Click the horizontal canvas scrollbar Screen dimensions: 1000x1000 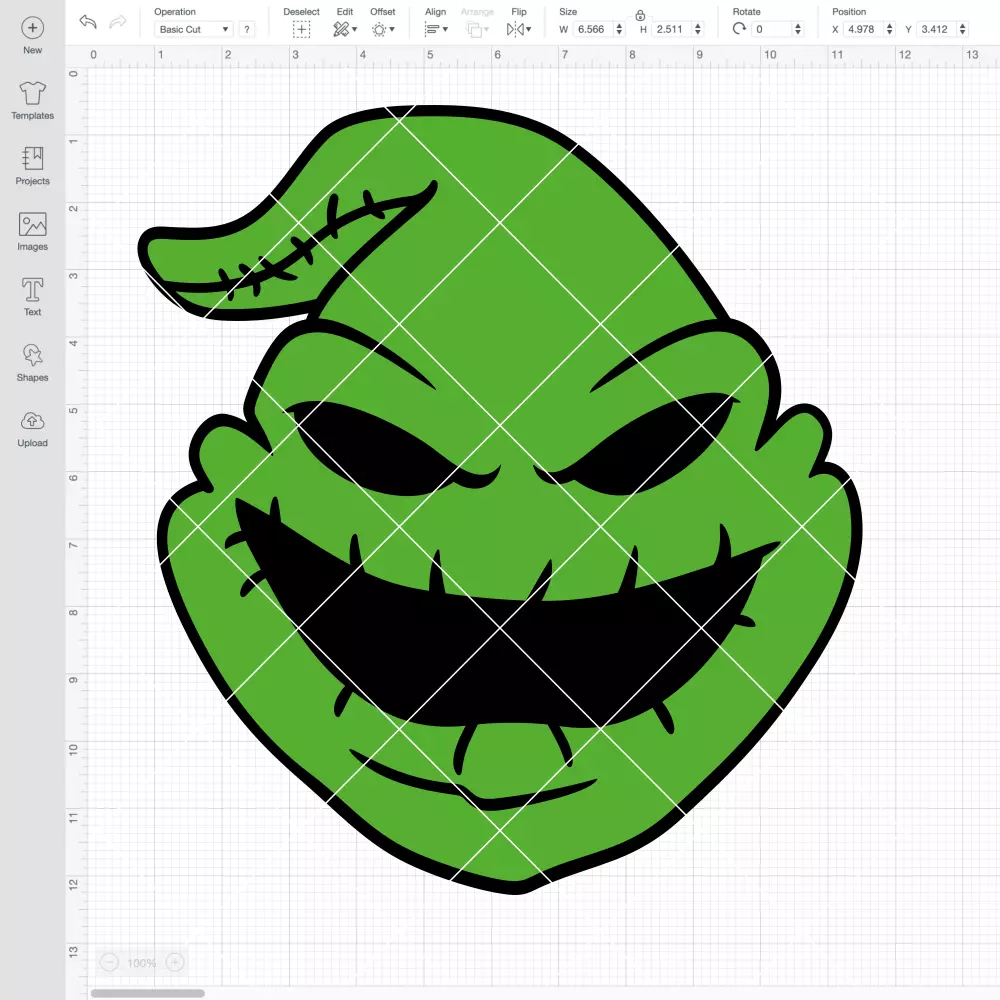click(x=147, y=993)
